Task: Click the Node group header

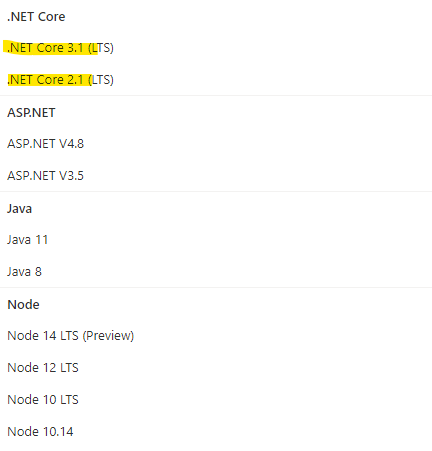Action: click(x=23, y=305)
